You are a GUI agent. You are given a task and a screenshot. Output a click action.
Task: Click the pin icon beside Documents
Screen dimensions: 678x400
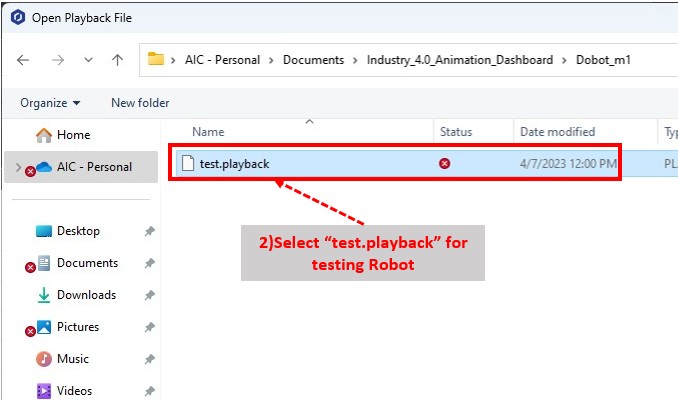149,263
